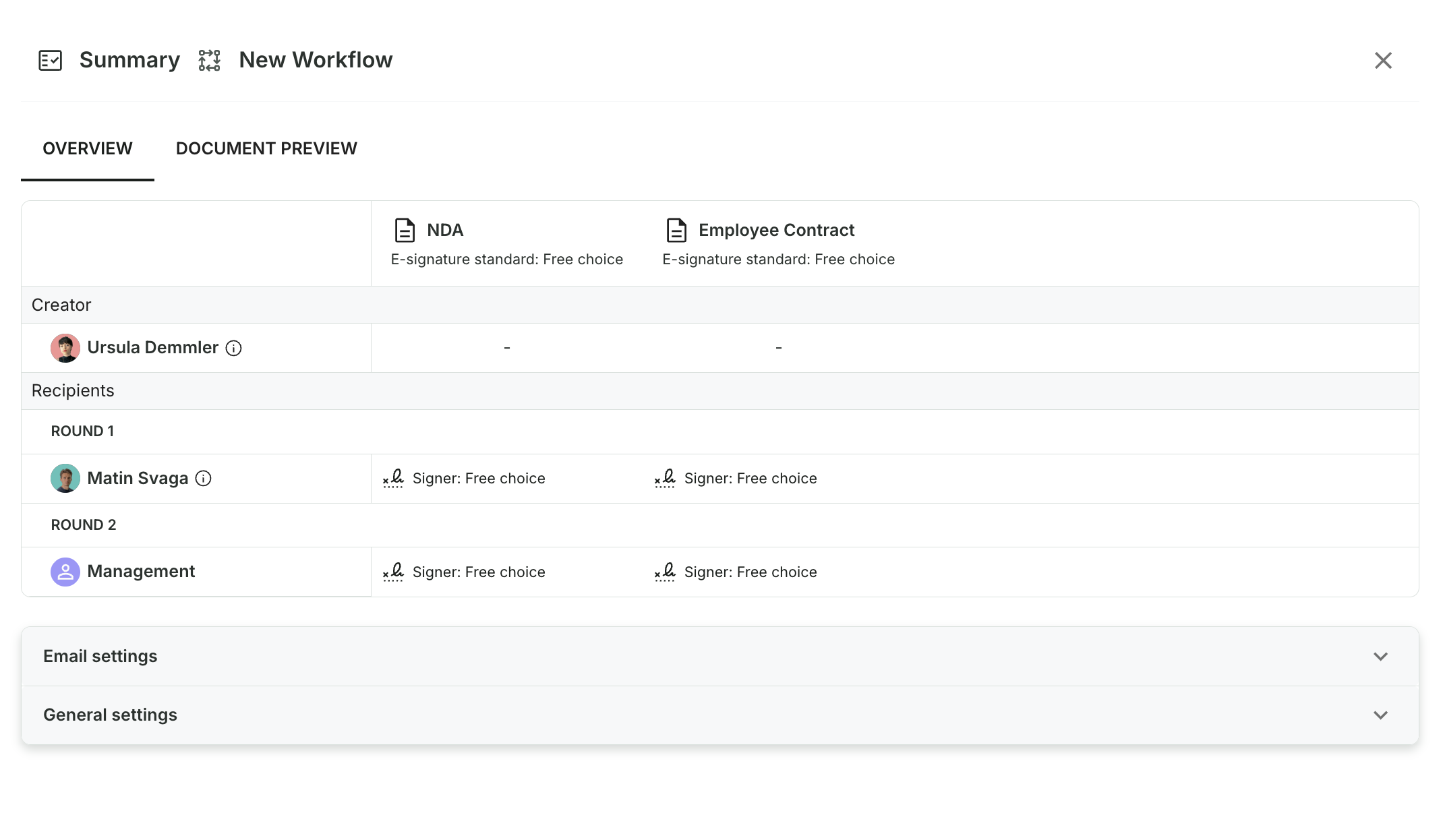
Task: Click the Employee Contract document title
Action: [x=776, y=230]
